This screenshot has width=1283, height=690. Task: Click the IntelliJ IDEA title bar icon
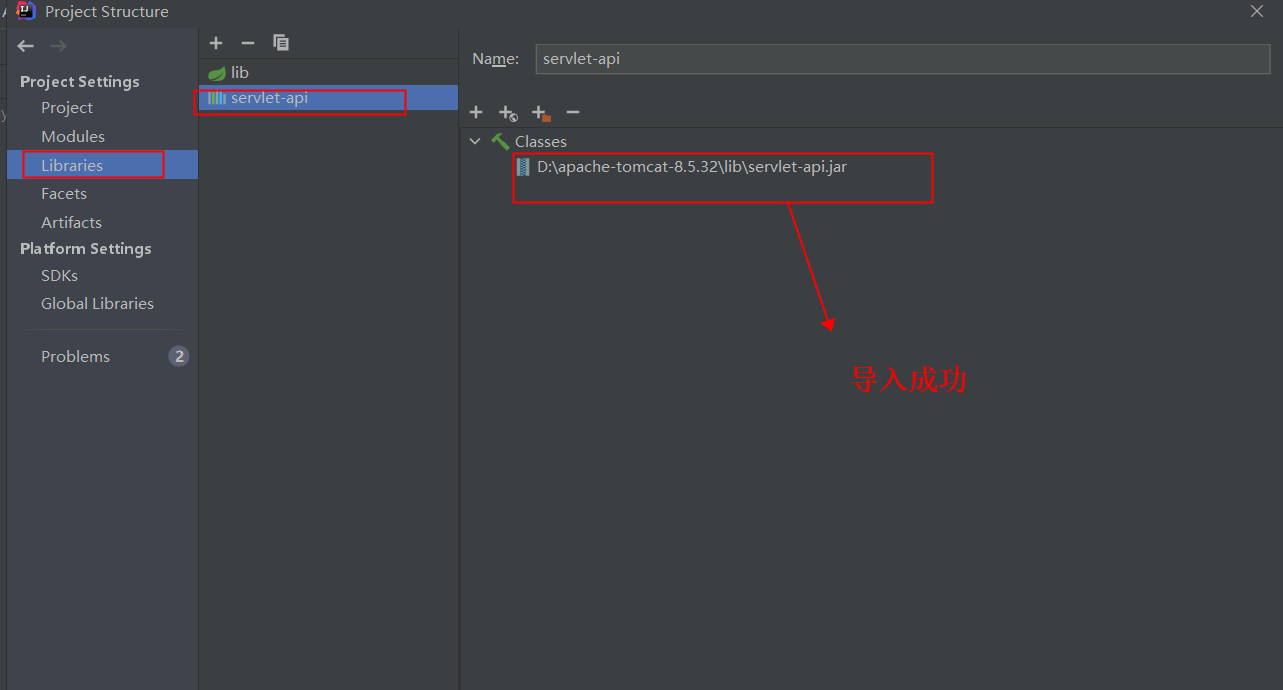click(x=26, y=11)
